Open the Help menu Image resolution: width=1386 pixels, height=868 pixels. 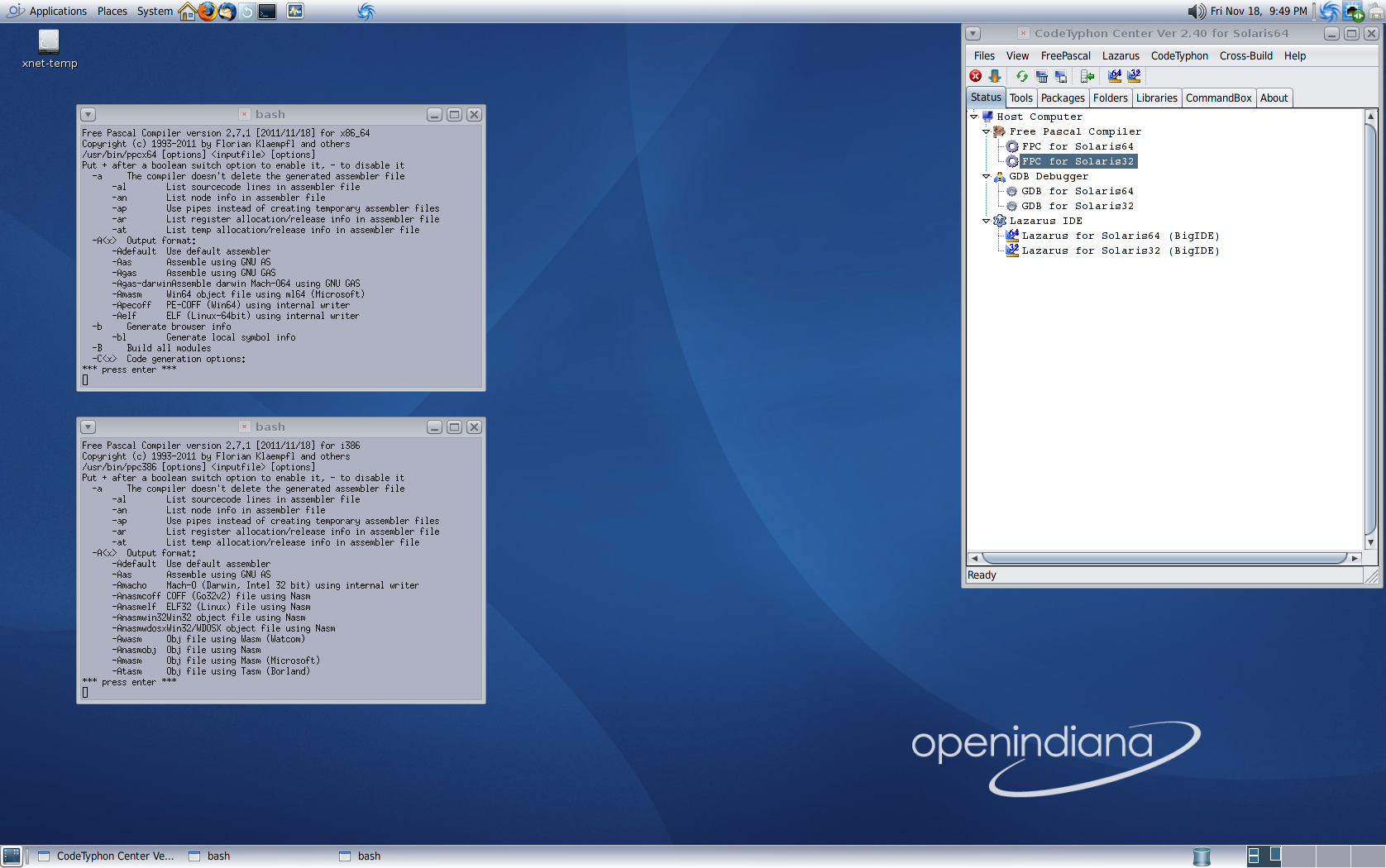pos(1295,56)
